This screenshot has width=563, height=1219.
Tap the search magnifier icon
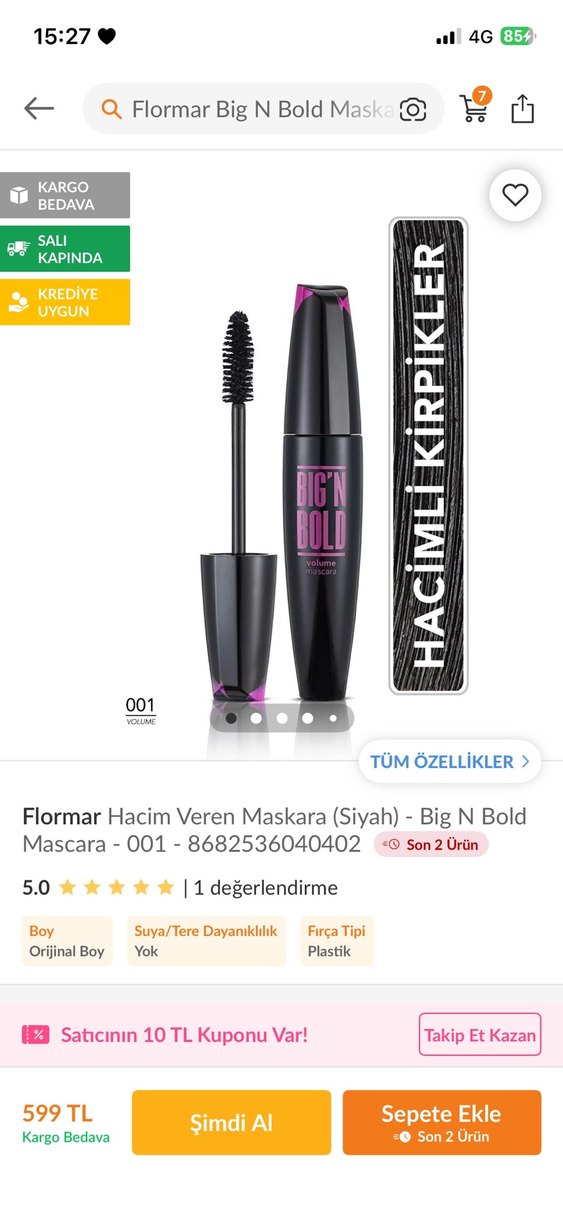(x=112, y=109)
